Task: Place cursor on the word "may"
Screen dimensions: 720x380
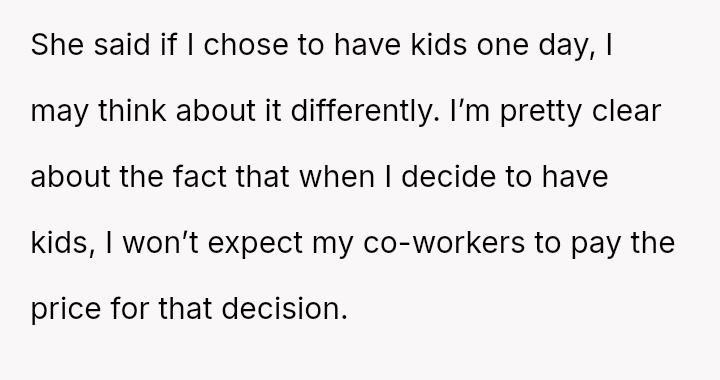Action: pos(59,113)
